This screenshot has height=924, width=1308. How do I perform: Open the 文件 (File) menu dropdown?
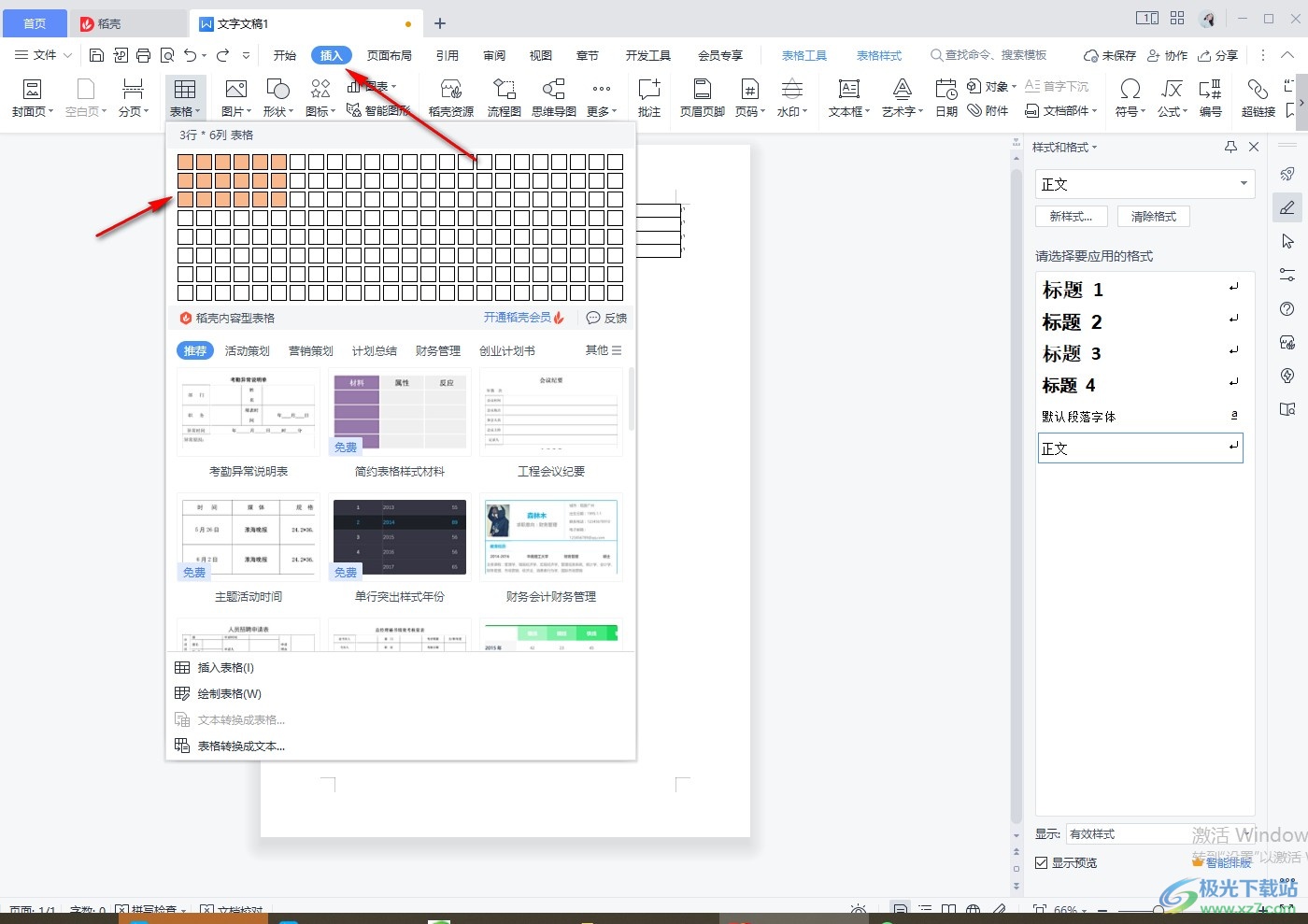44,55
